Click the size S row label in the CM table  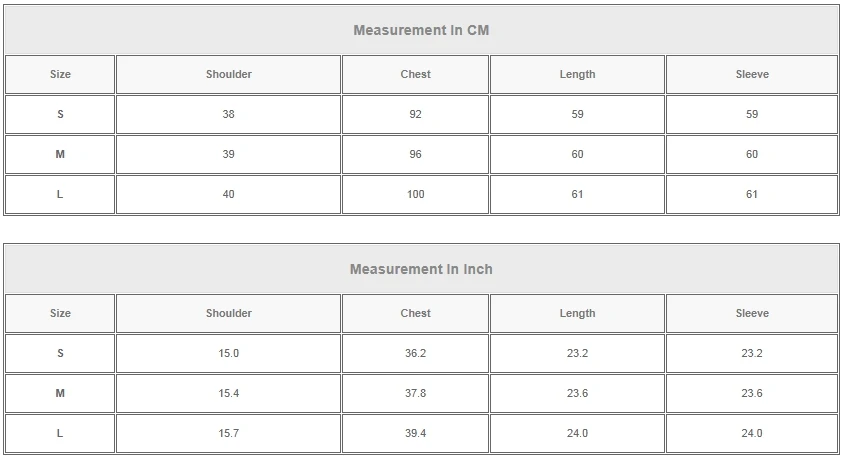point(60,114)
